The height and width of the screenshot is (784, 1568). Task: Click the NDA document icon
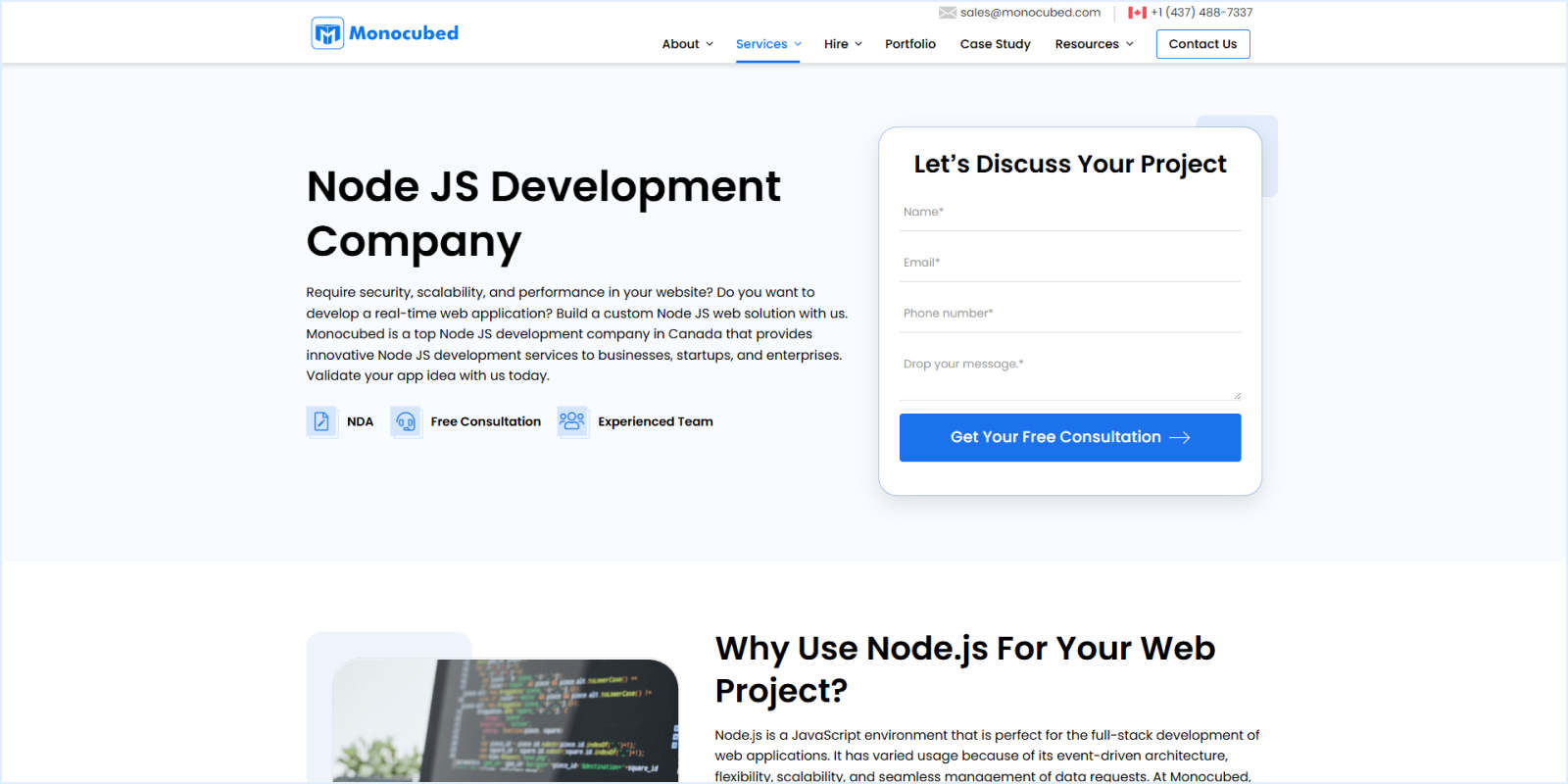coord(321,421)
